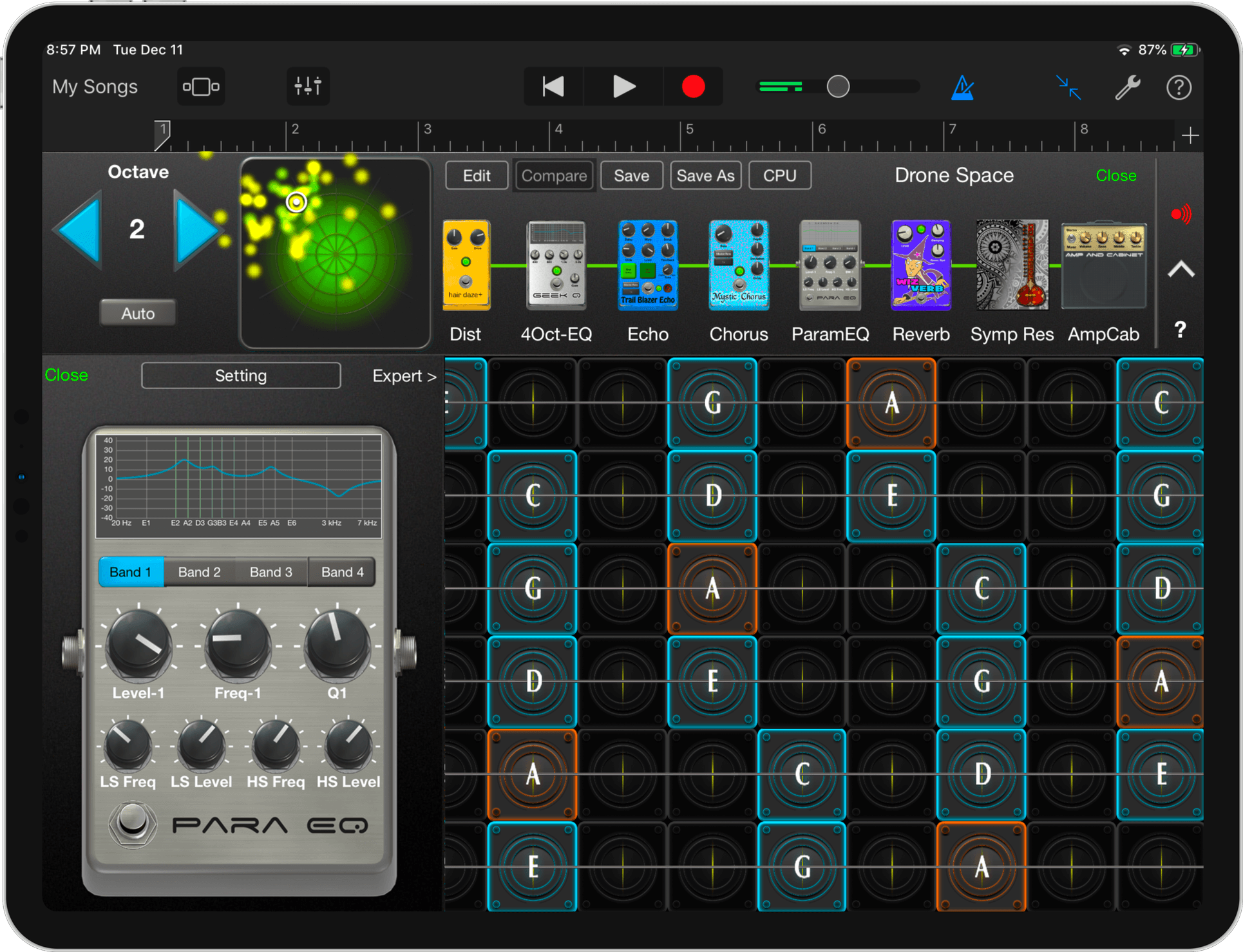Image resolution: width=1243 pixels, height=952 pixels.
Task: Select Band 4 tab
Action: (x=342, y=572)
